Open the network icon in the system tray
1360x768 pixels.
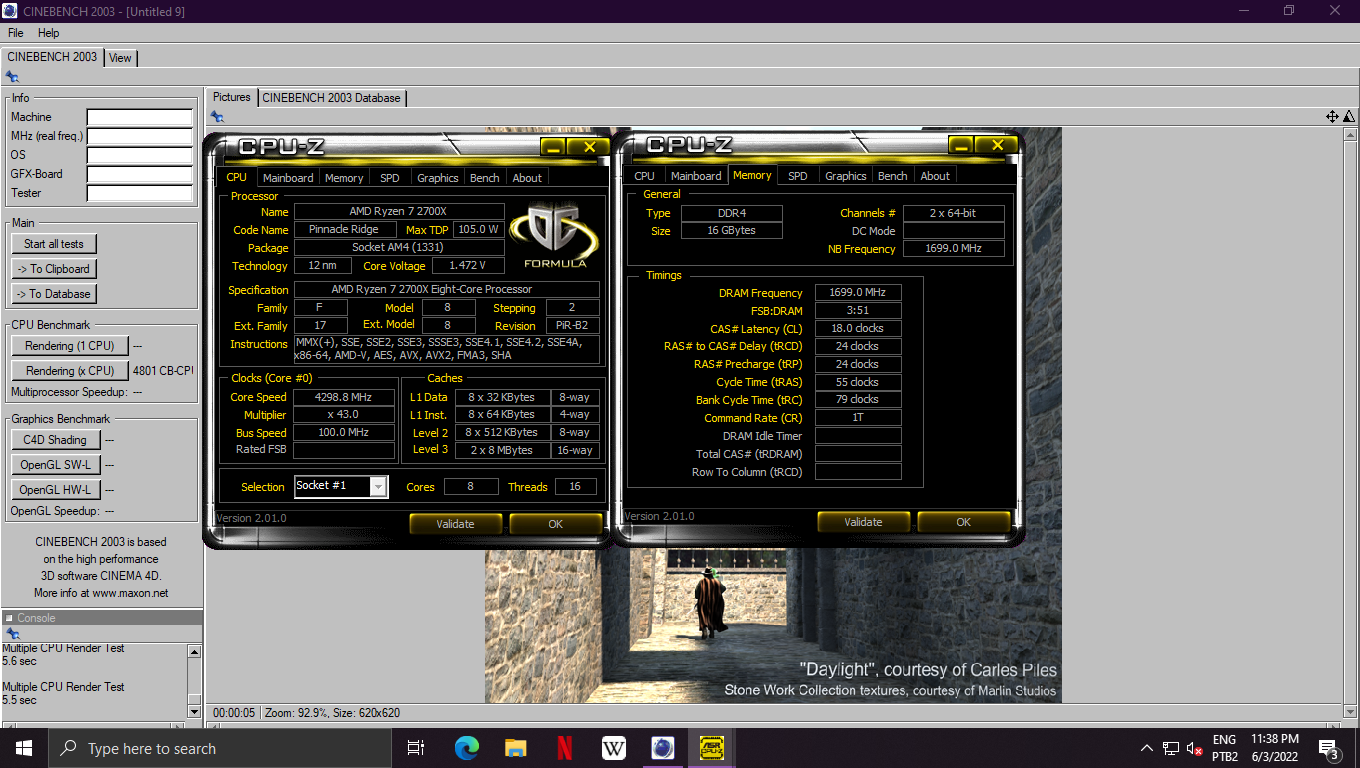tap(1171, 748)
